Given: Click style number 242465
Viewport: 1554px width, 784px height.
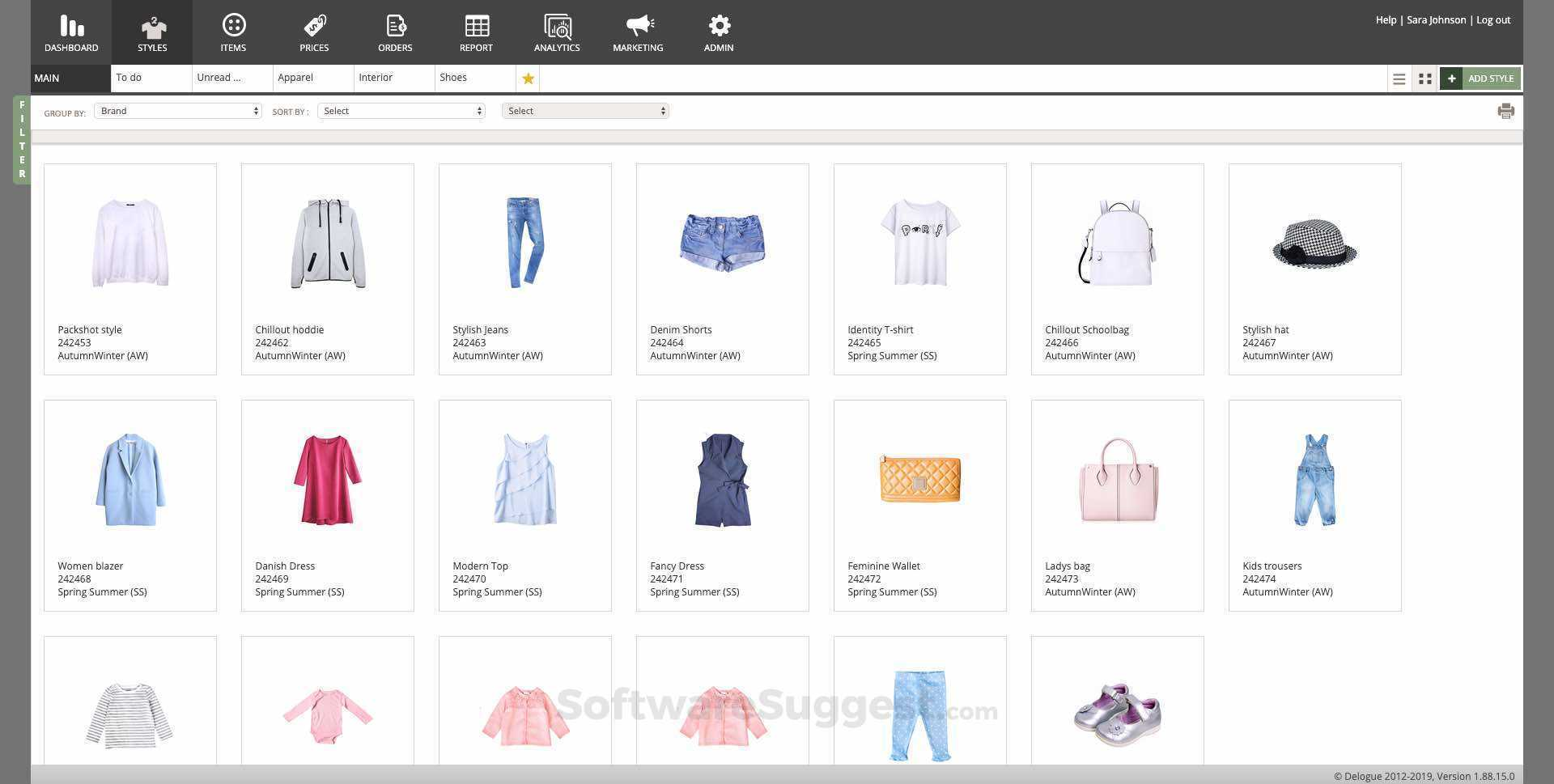Looking at the screenshot, I should point(864,343).
